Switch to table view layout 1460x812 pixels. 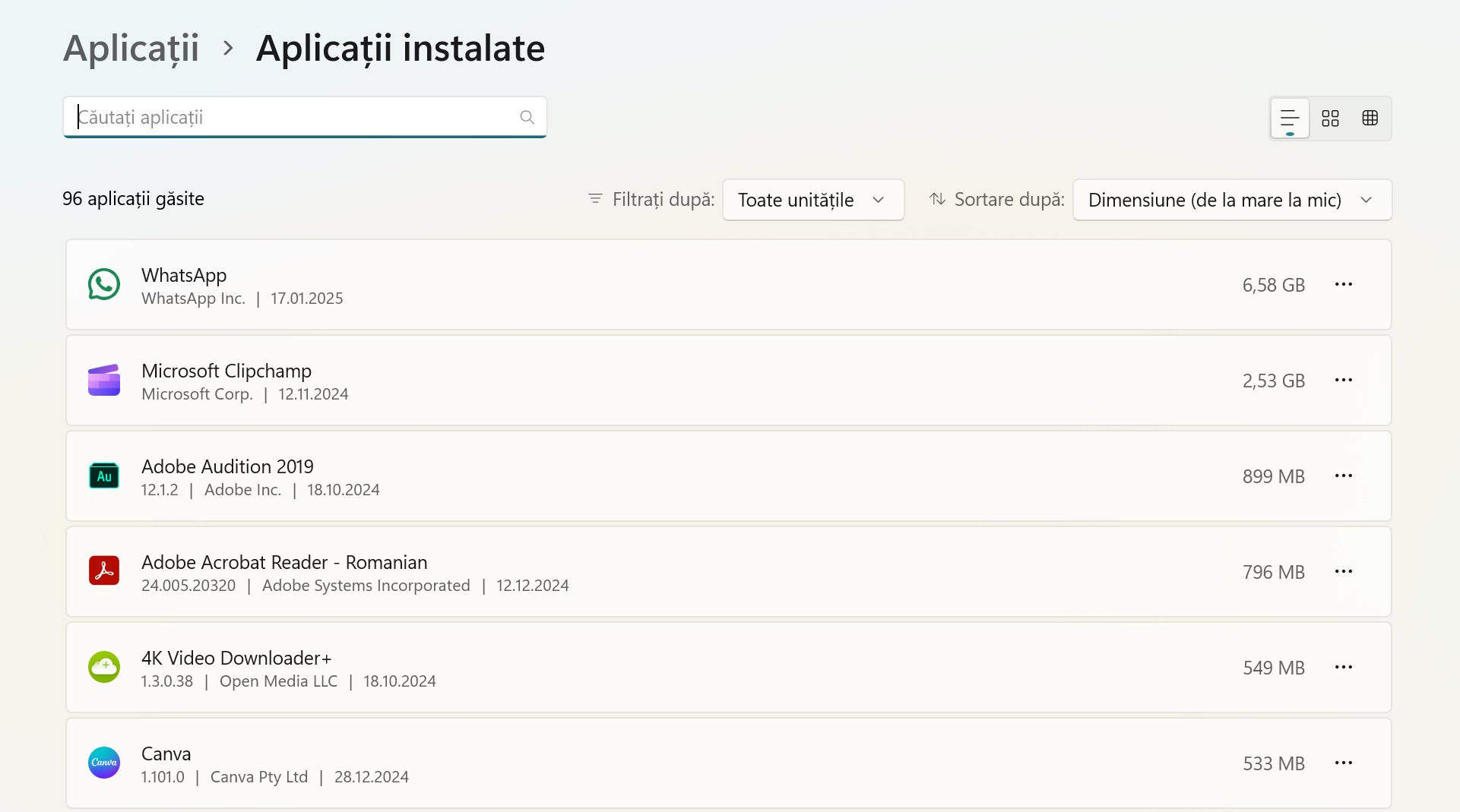pos(1370,118)
